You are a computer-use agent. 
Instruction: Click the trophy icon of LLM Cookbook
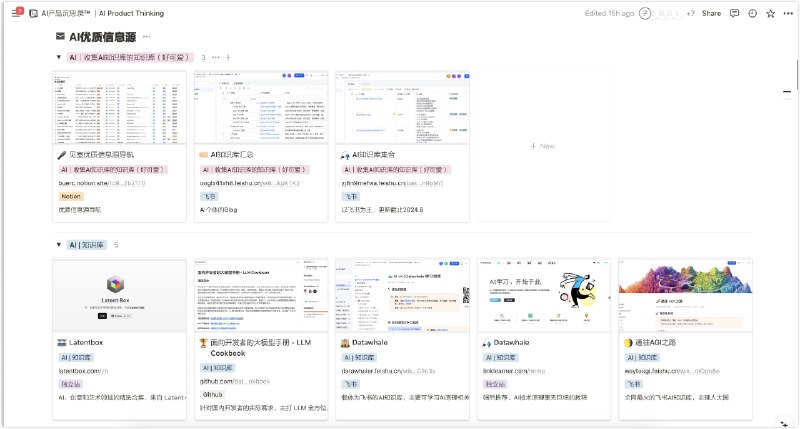pos(204,343)
